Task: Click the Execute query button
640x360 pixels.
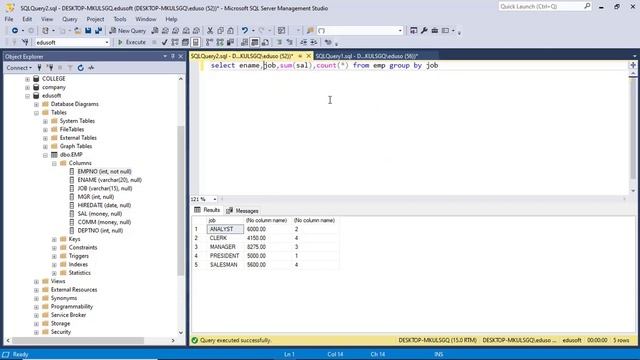Action: pos(132,42)
